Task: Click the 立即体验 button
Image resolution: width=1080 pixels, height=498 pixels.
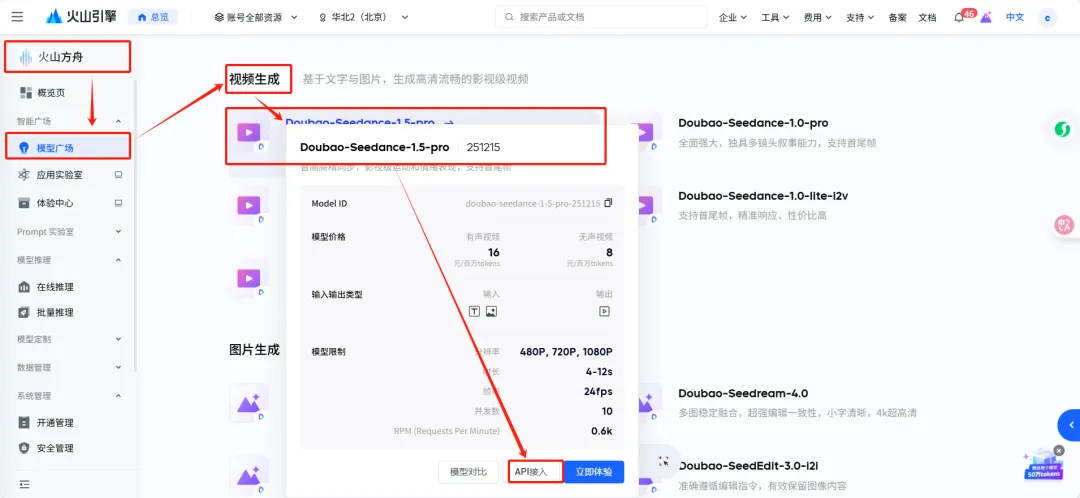Action: (594, 472)
